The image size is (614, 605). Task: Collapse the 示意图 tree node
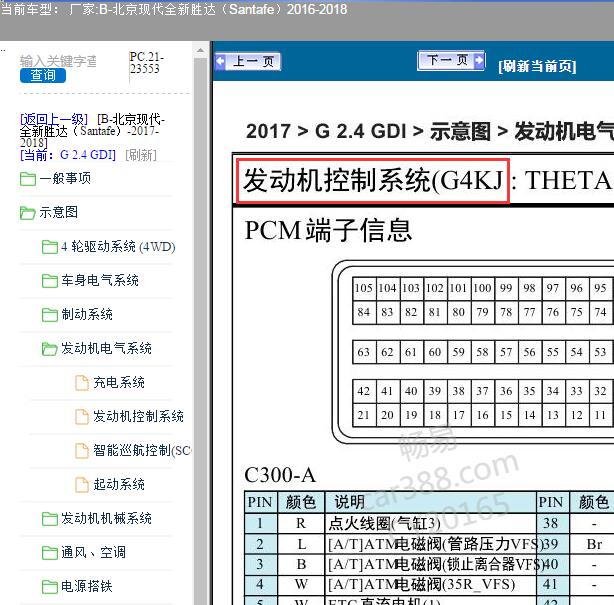coord(58,212)
